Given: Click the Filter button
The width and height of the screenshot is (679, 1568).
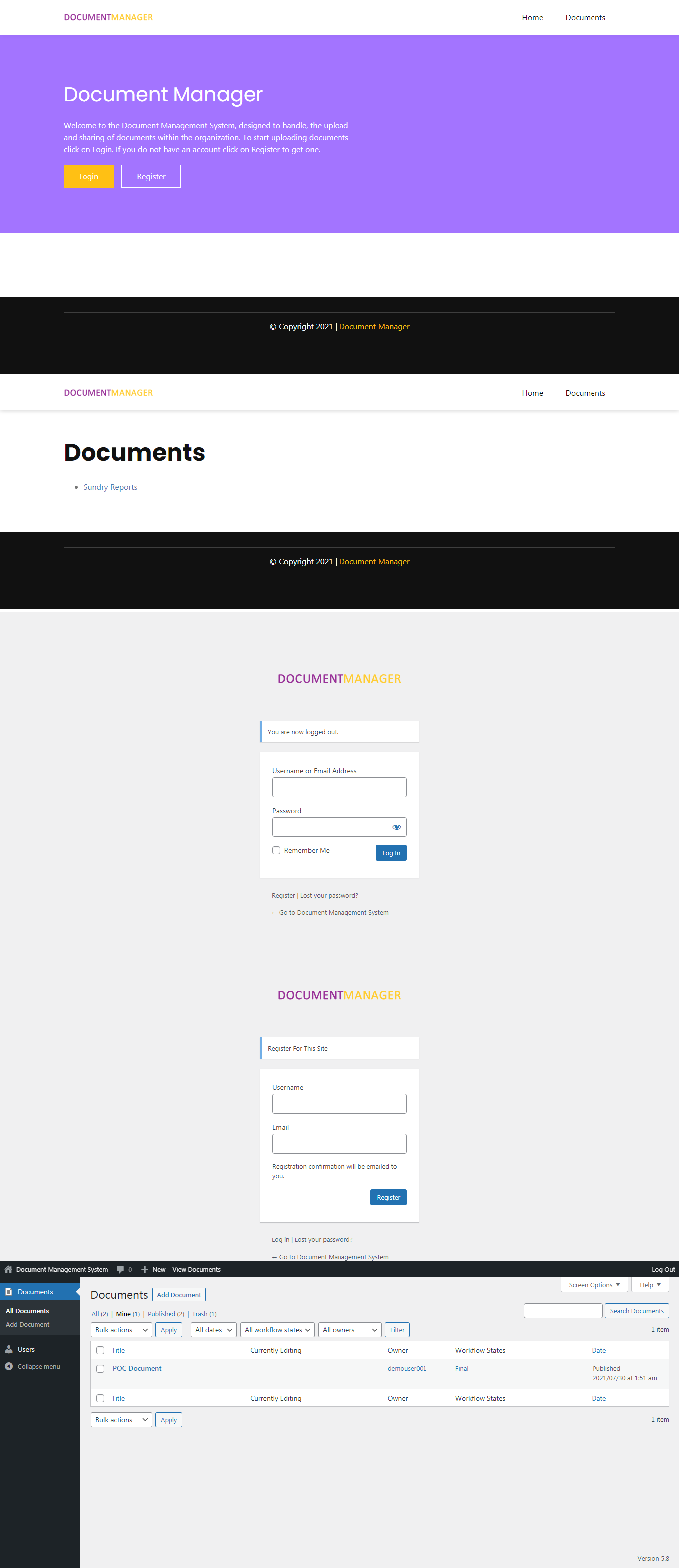Looking at the screenshot, I should (x=397, y=1330).
